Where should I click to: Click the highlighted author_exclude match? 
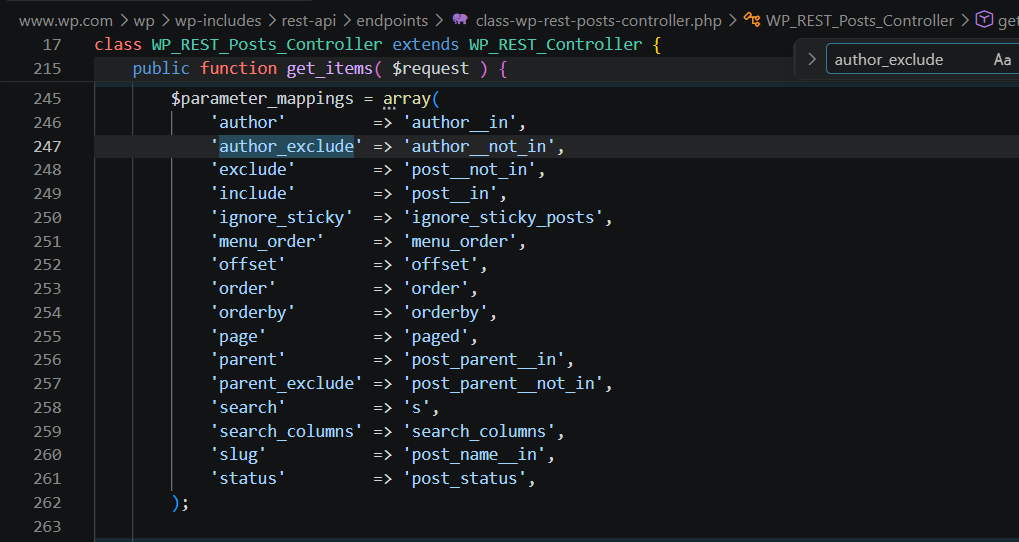[287, 146]
